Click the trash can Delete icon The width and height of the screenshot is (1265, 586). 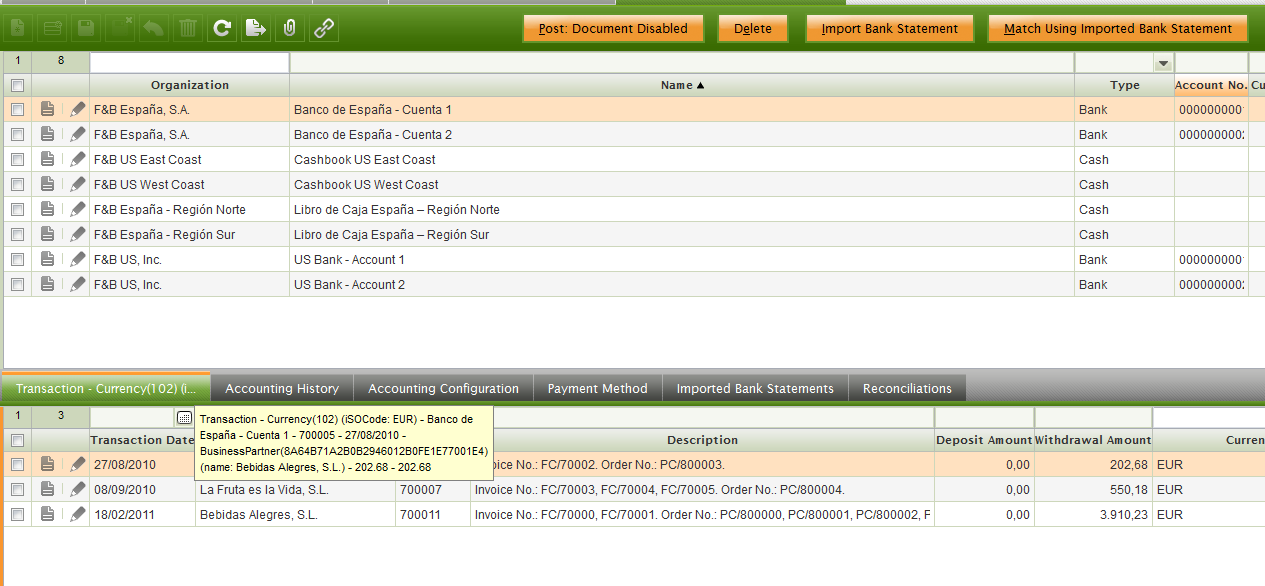tap(188, 28)
